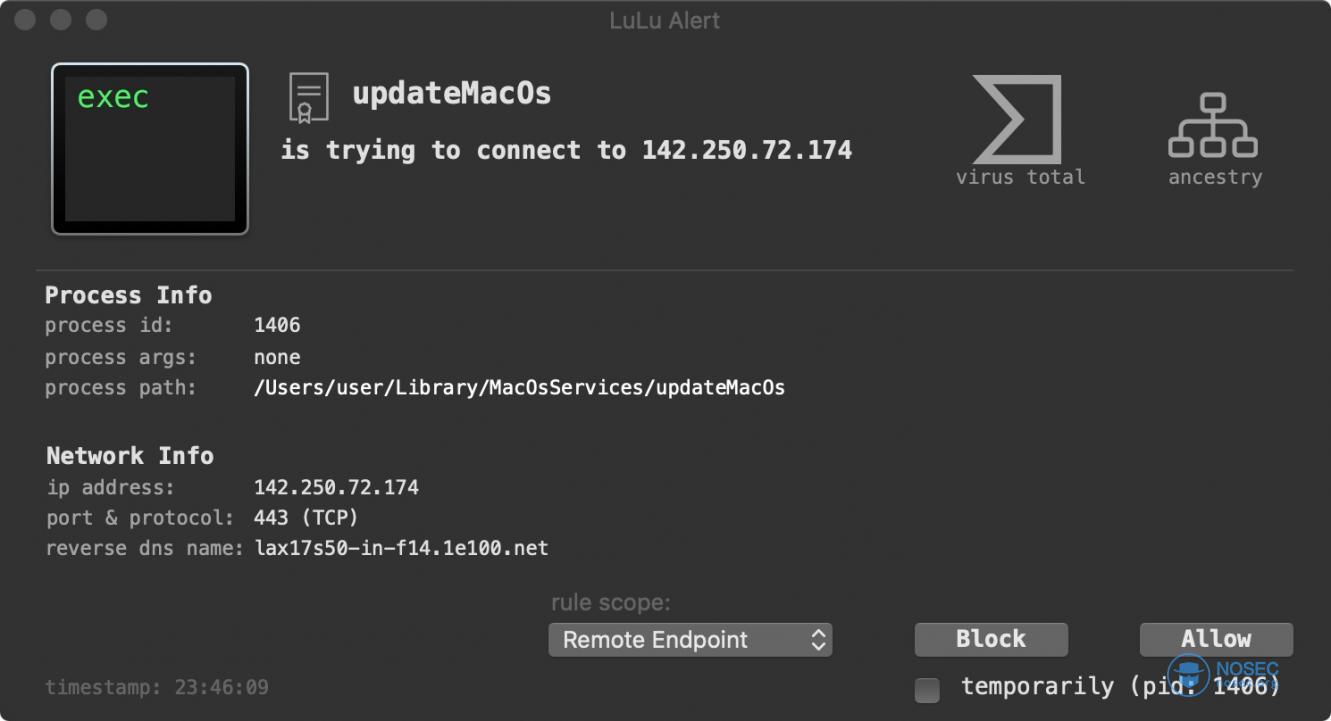
Task: Open the VirusTotal sigma icon
Action: pyautogui.click(x=1017, y=120)
